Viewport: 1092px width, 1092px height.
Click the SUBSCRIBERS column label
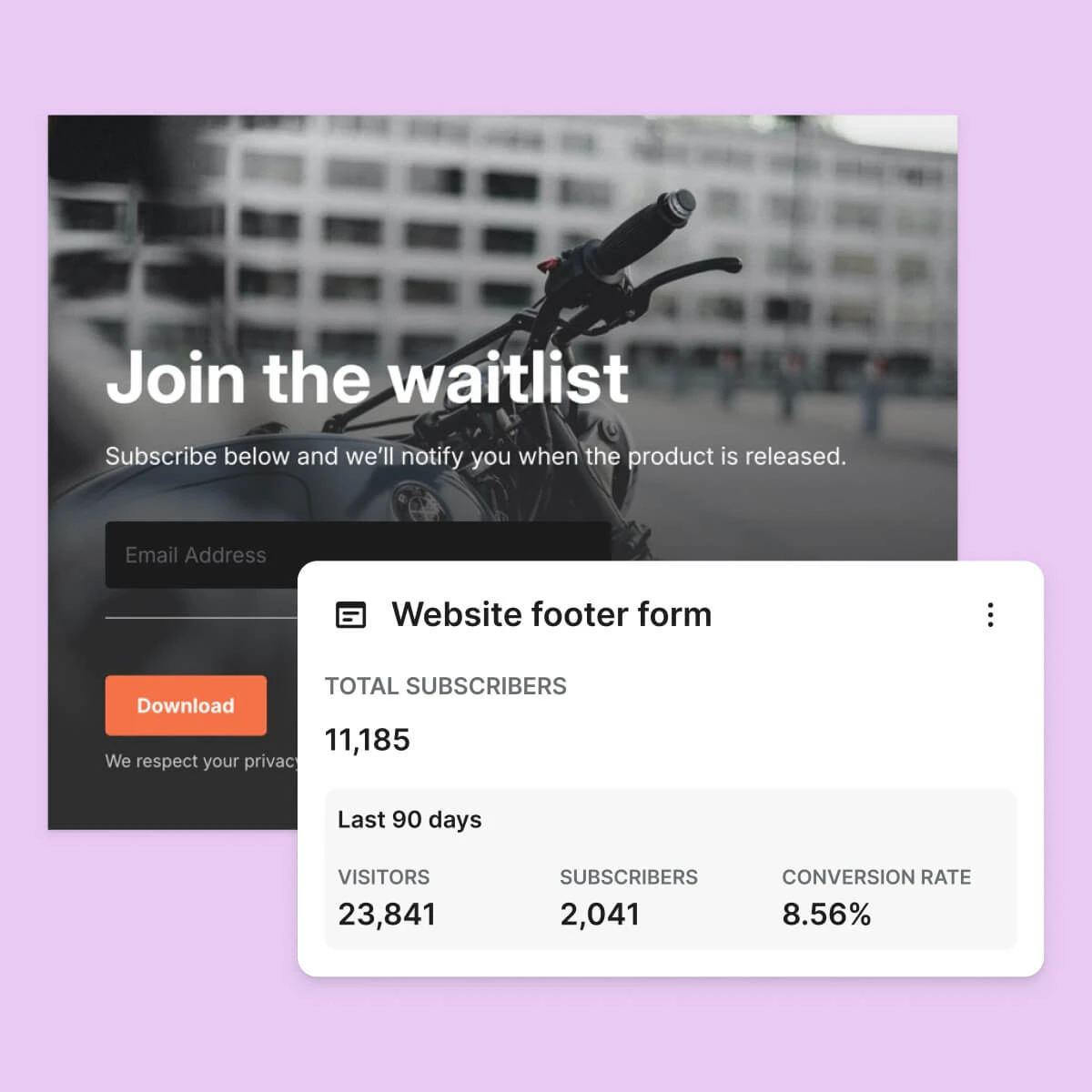629,877
